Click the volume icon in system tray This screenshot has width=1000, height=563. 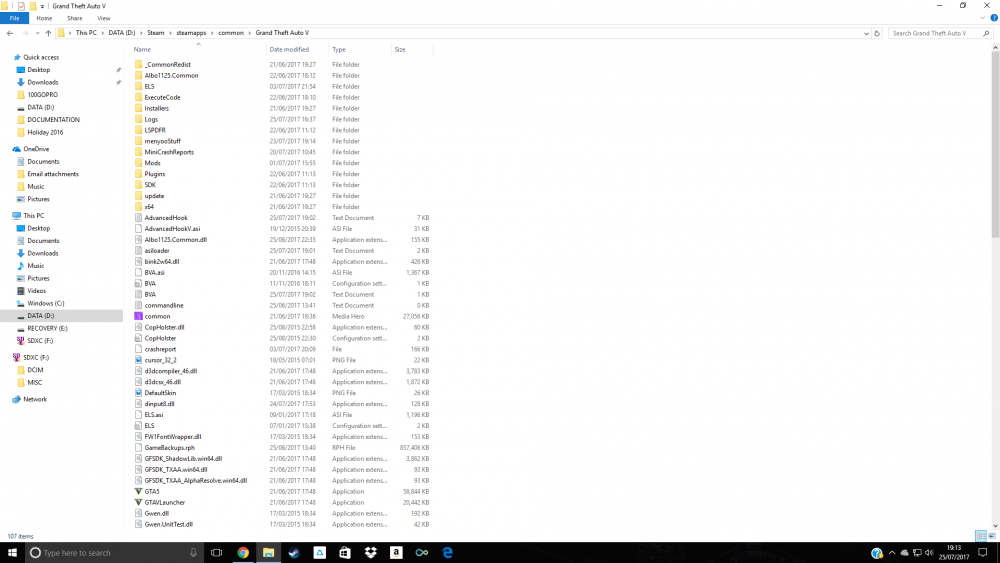[929, 552]
